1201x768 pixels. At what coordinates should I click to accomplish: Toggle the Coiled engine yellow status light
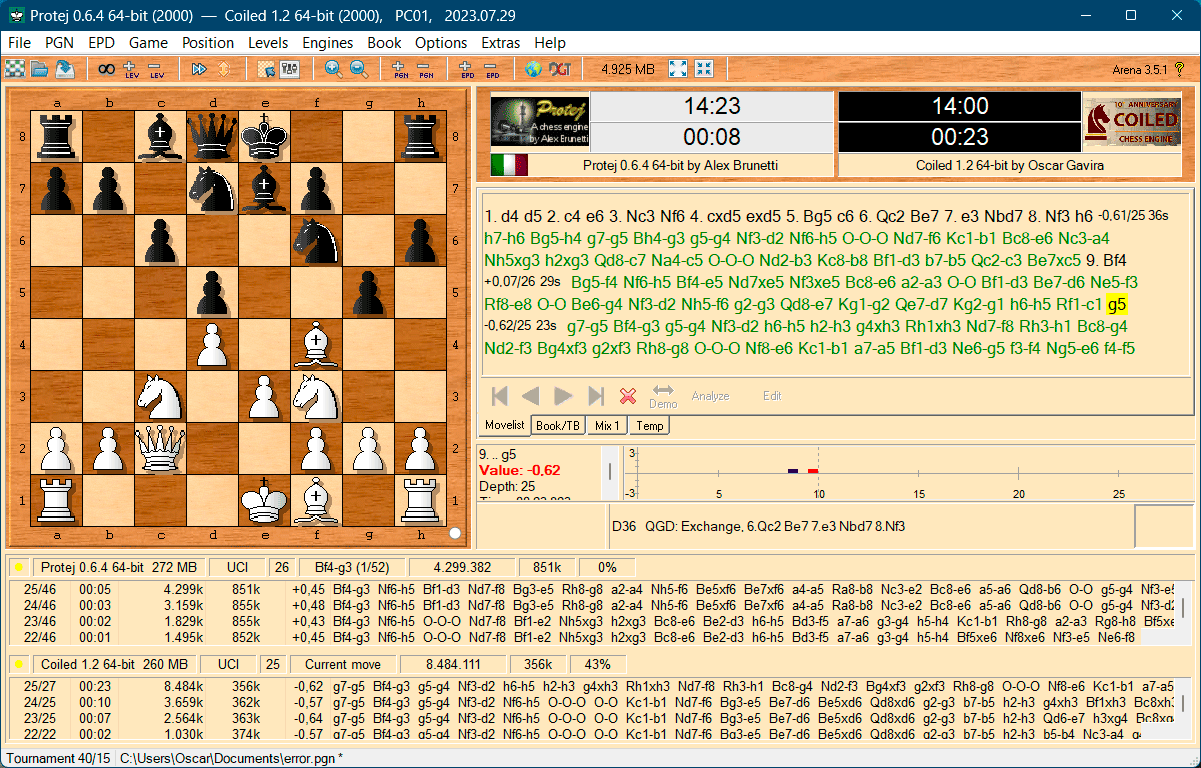[18, 665]
